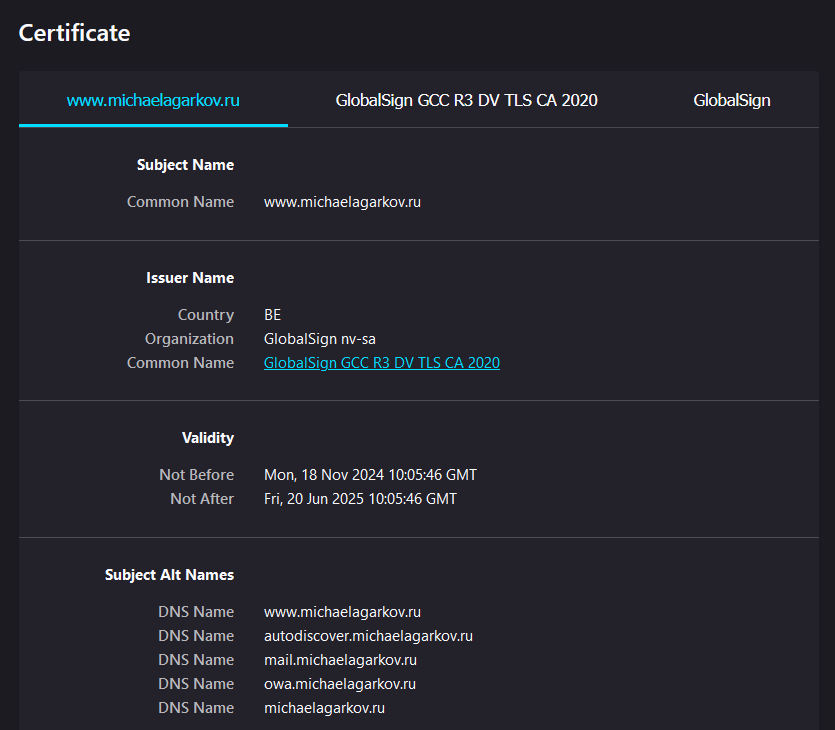The image size is (835, 730).
Task: Switch to the www.michaelagarkov.ru certificate tab
Action: pyautogui.click(x=153, y=100)
